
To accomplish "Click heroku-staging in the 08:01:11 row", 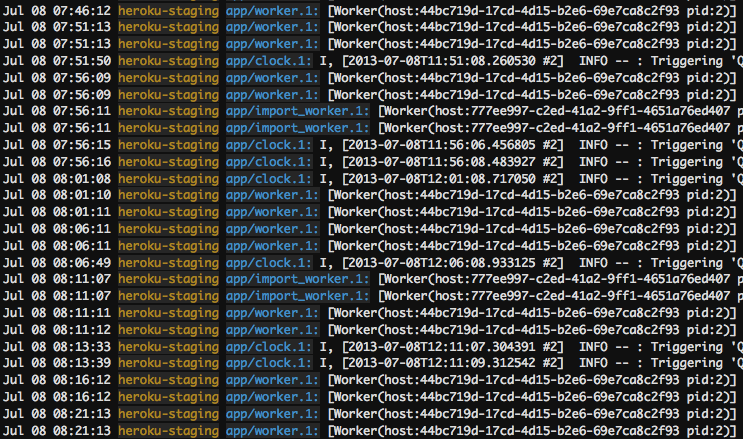I will 169,212.
